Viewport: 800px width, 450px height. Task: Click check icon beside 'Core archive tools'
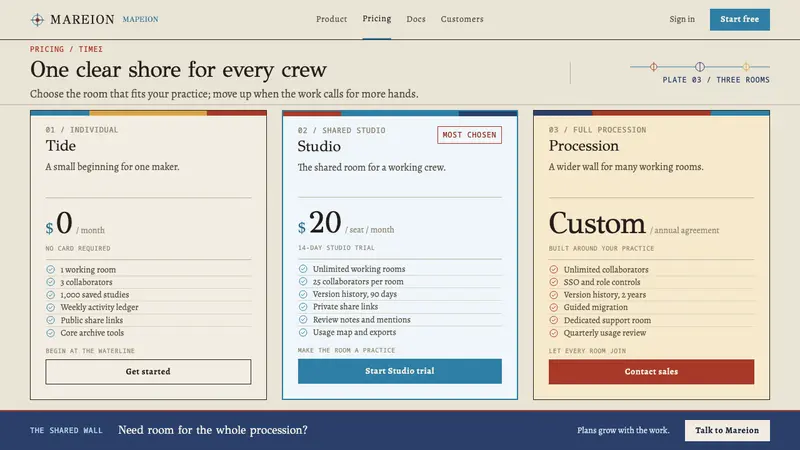pos(51,333)
